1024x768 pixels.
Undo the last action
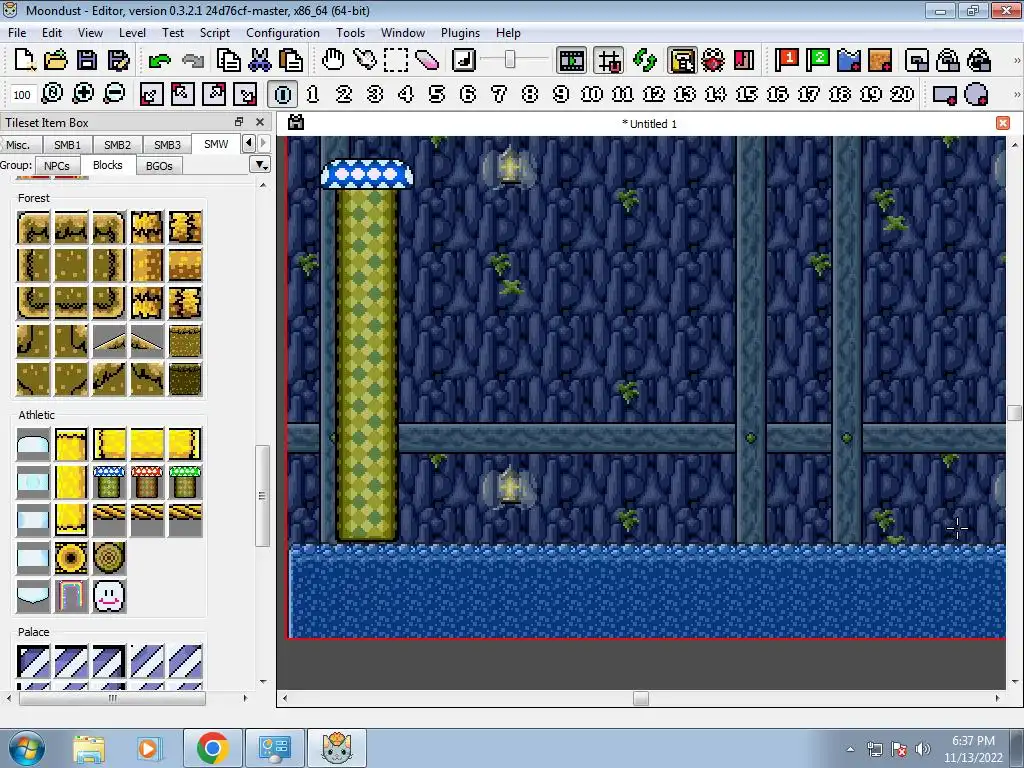point(159,61)
